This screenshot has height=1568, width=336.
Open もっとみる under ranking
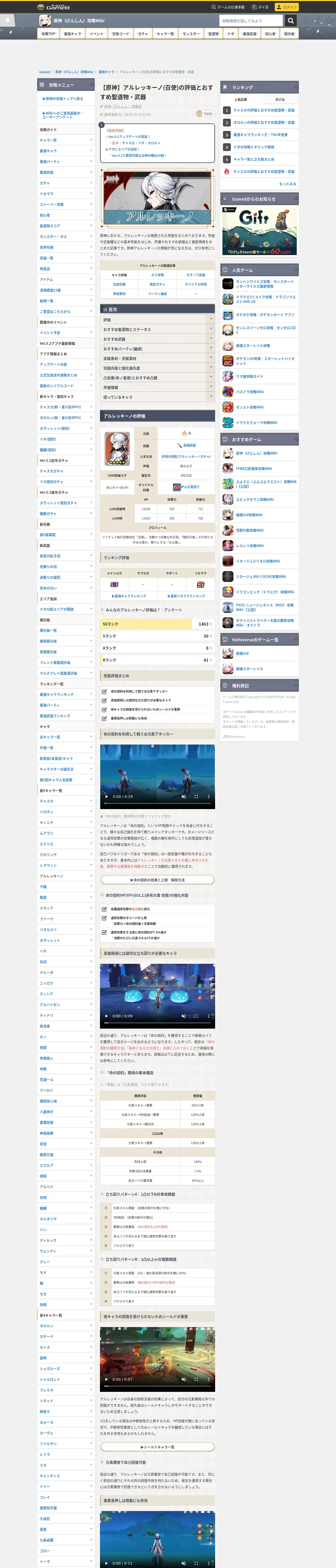pos(287,184)
